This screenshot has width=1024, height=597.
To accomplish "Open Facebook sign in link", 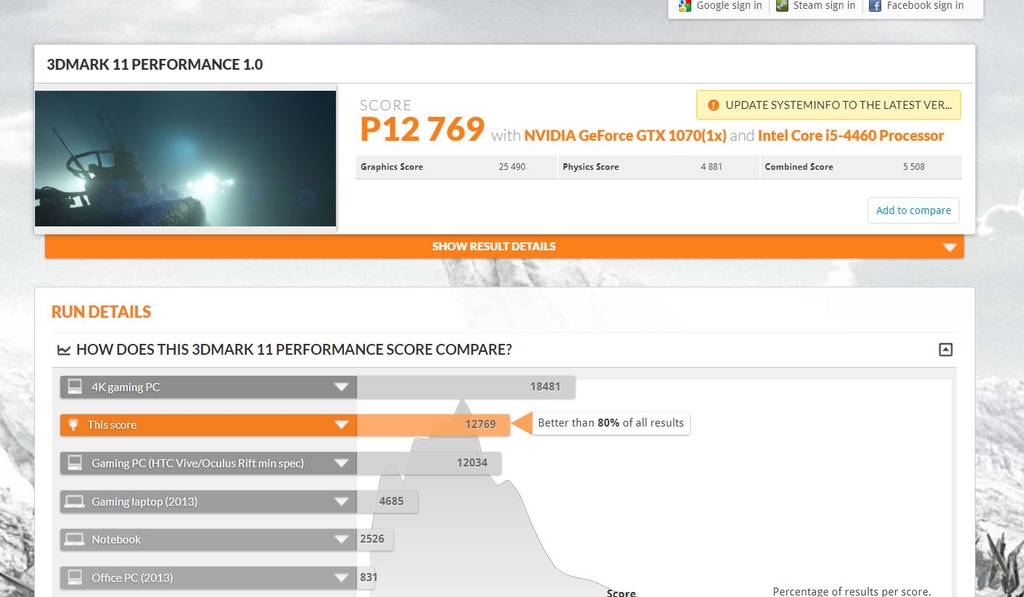I will [925, 6].
